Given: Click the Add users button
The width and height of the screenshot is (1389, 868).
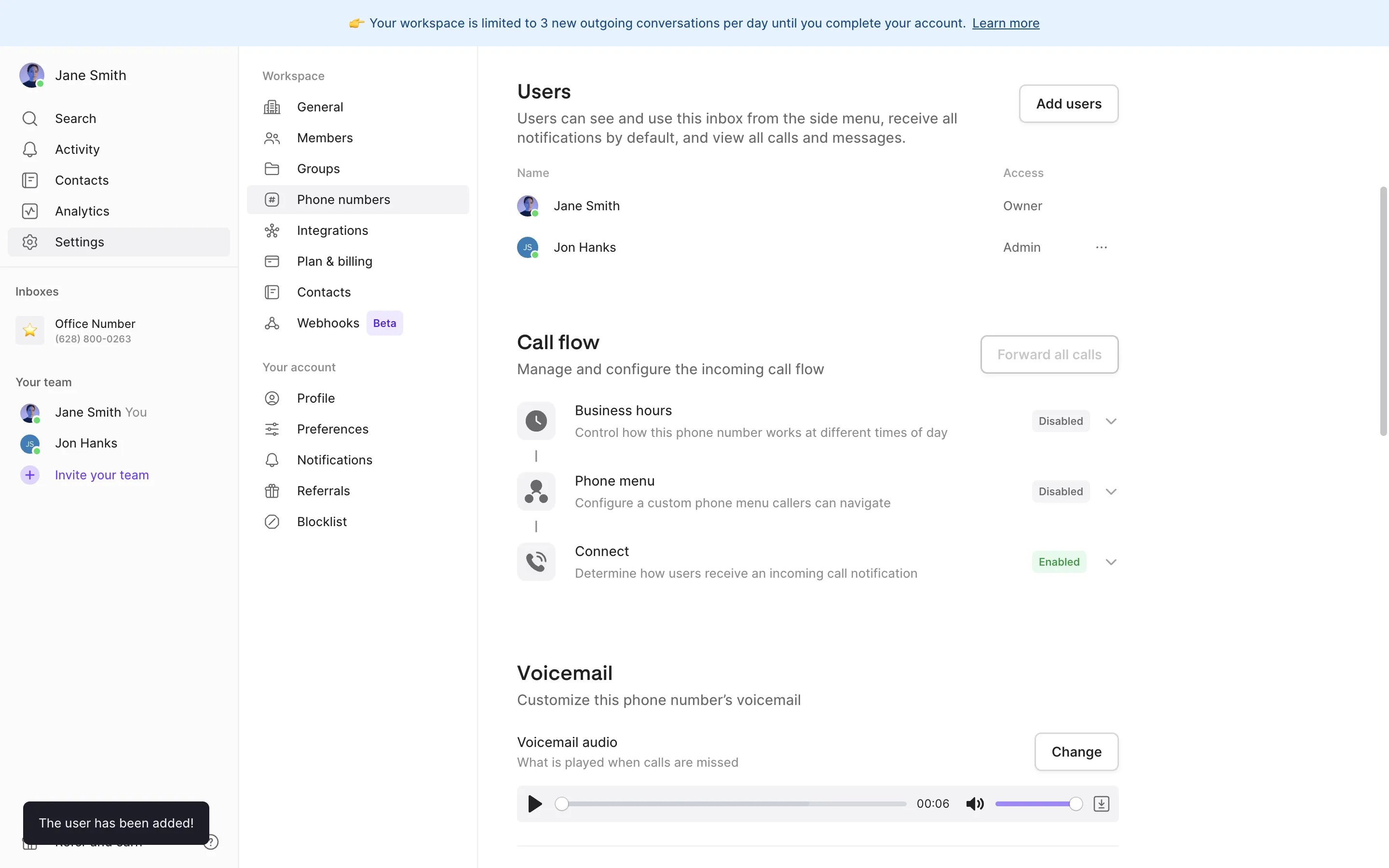Looking at the screenshot, I should [x=1068, y=104].
